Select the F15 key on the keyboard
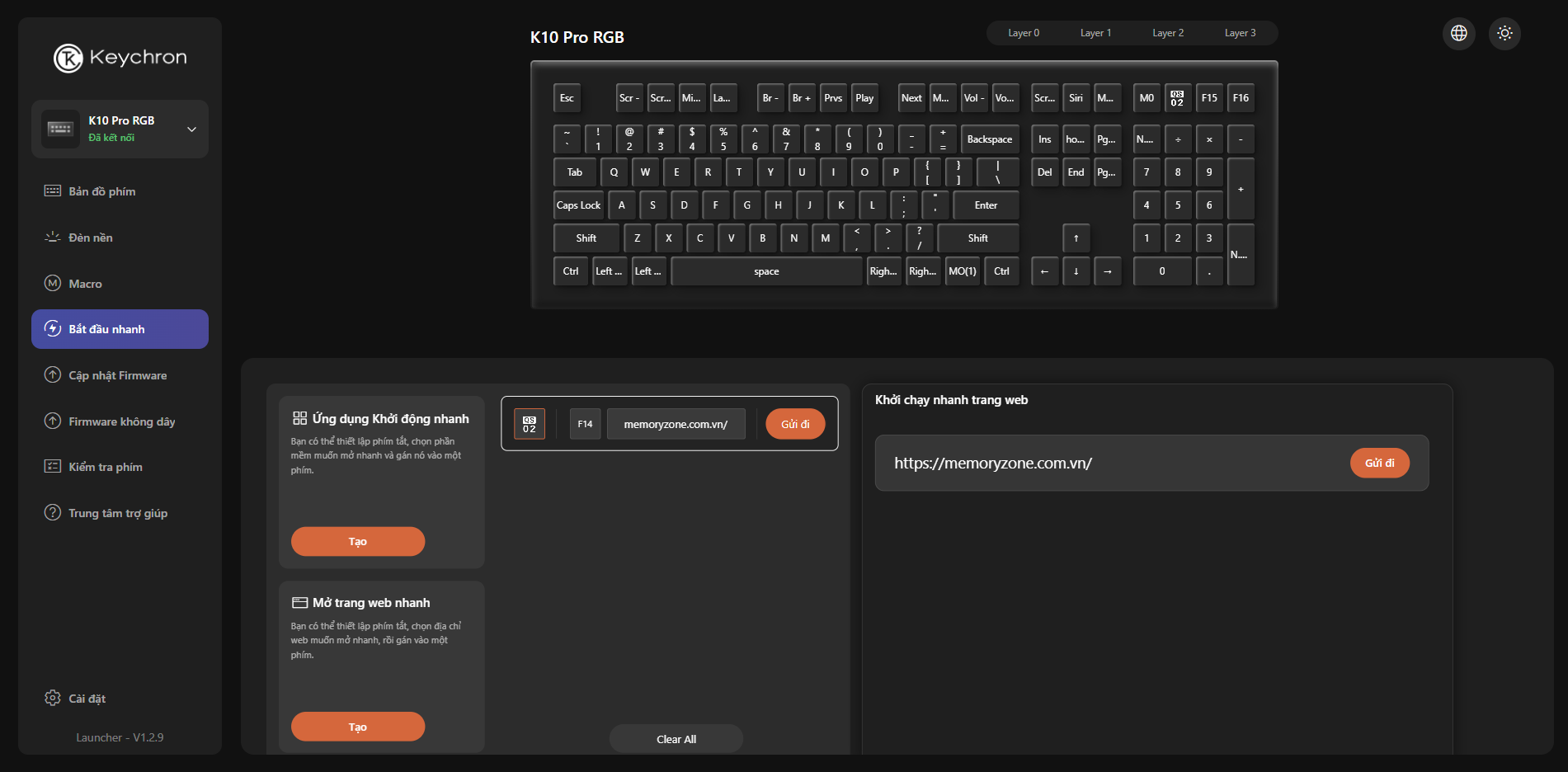Image resolution: width=1568 pixels, height=772 pixels. (1209, 98)
